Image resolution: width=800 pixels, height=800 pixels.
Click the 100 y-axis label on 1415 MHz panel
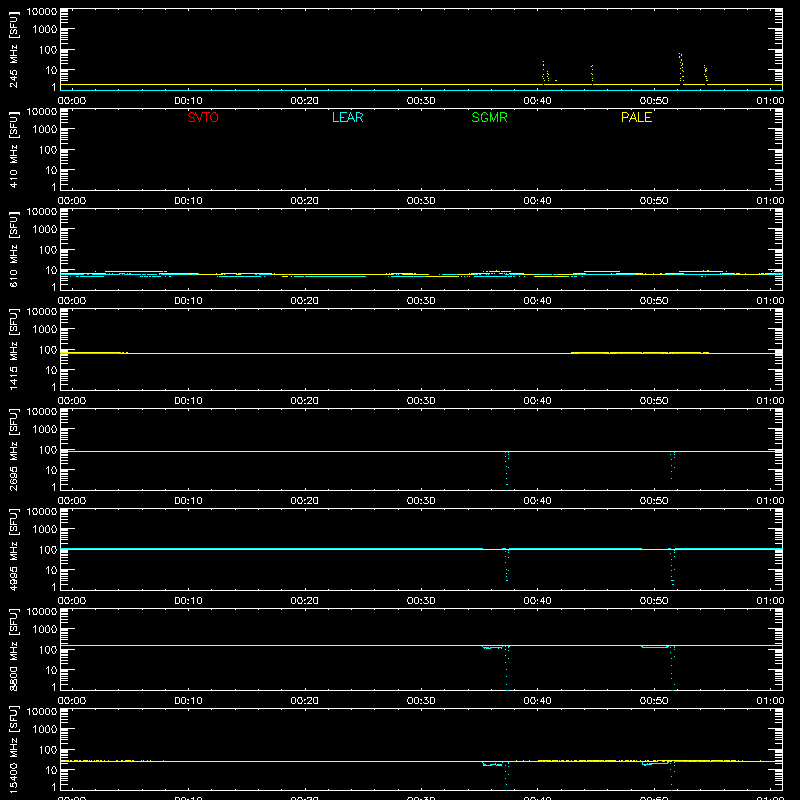coord(48,349)
